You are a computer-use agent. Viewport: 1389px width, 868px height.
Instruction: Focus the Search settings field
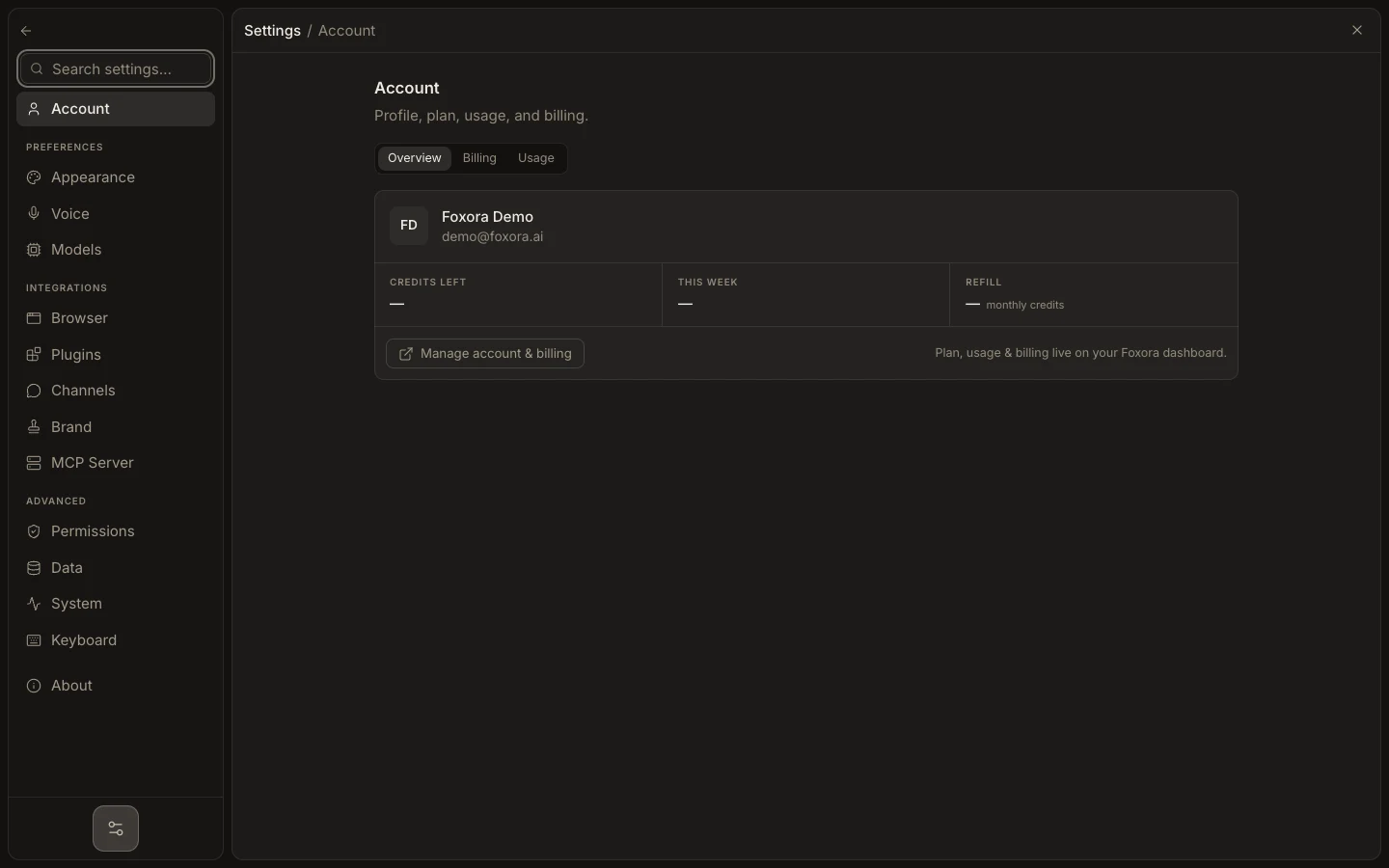click(x=116, y=68)
